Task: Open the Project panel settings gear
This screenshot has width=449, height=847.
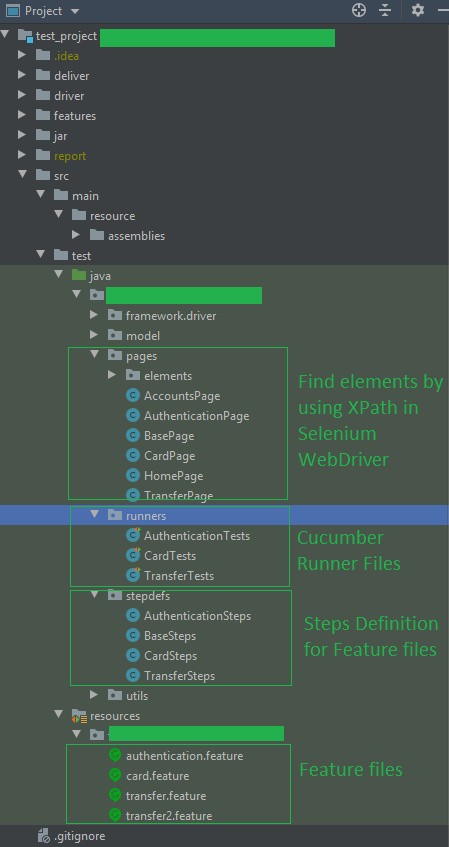Action: point(418,10)
